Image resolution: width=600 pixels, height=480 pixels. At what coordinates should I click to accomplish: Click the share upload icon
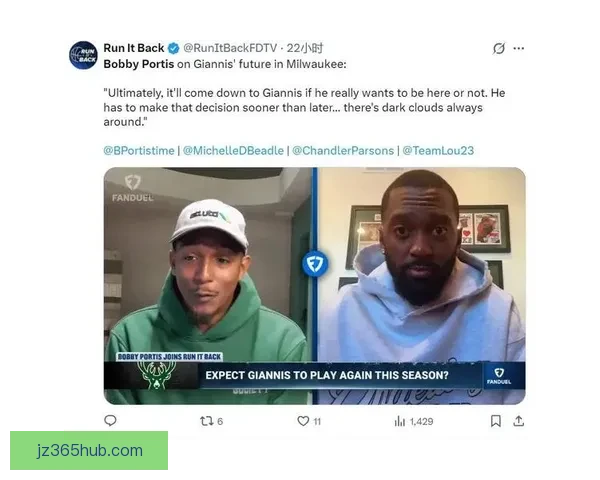pyautogui.click(x=518, y=421)
